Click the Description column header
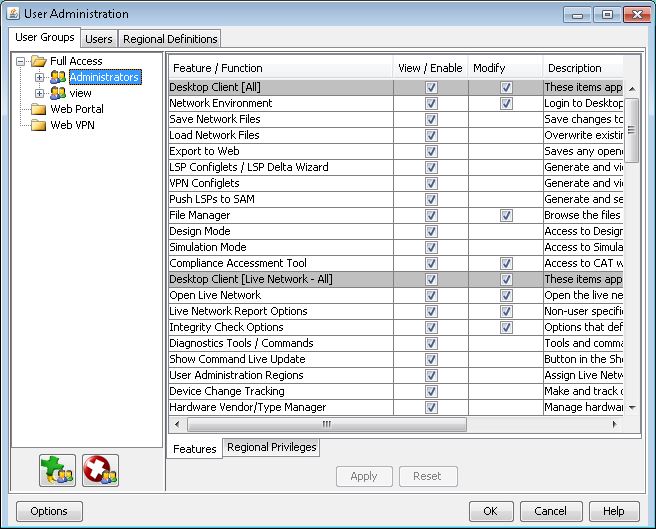 (x=575, y=68)
